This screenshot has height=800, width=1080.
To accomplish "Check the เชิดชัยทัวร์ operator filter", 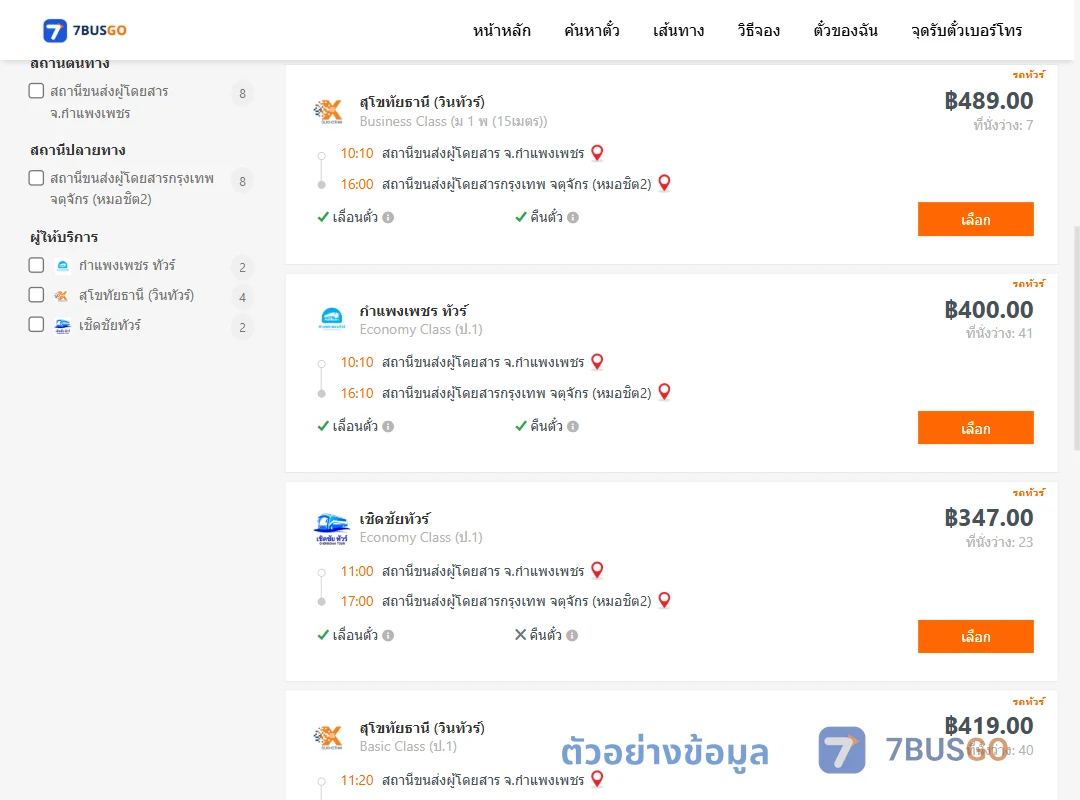I will pos(37,325).
